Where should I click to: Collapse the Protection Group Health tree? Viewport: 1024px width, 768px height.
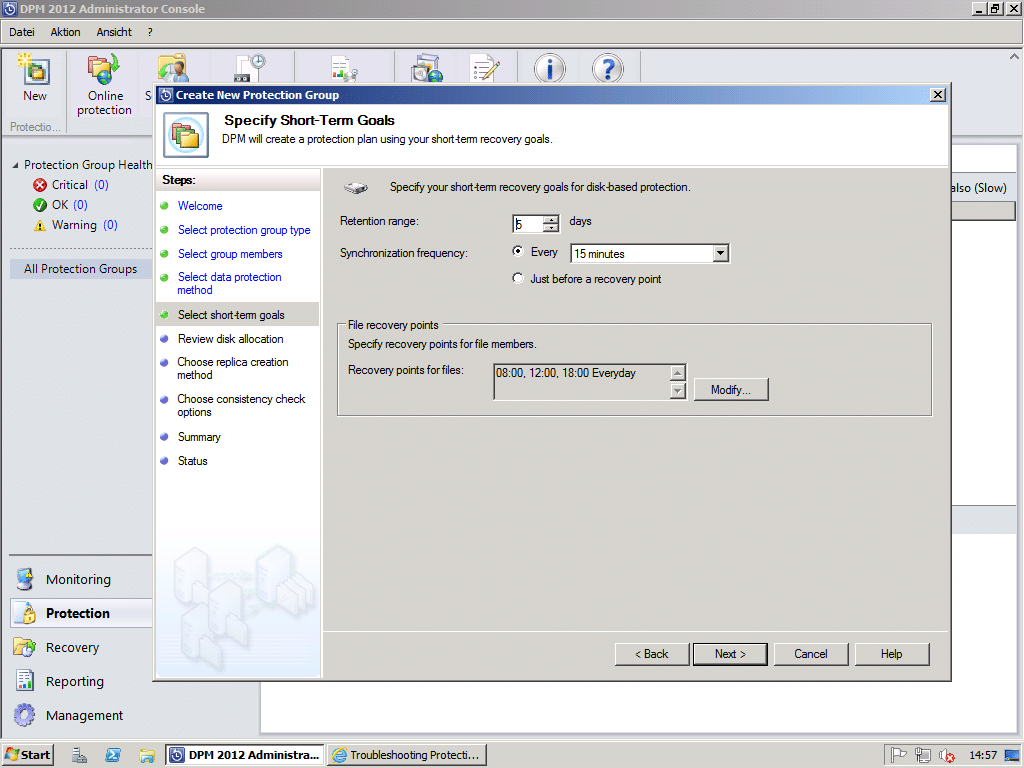pos(15,165)
